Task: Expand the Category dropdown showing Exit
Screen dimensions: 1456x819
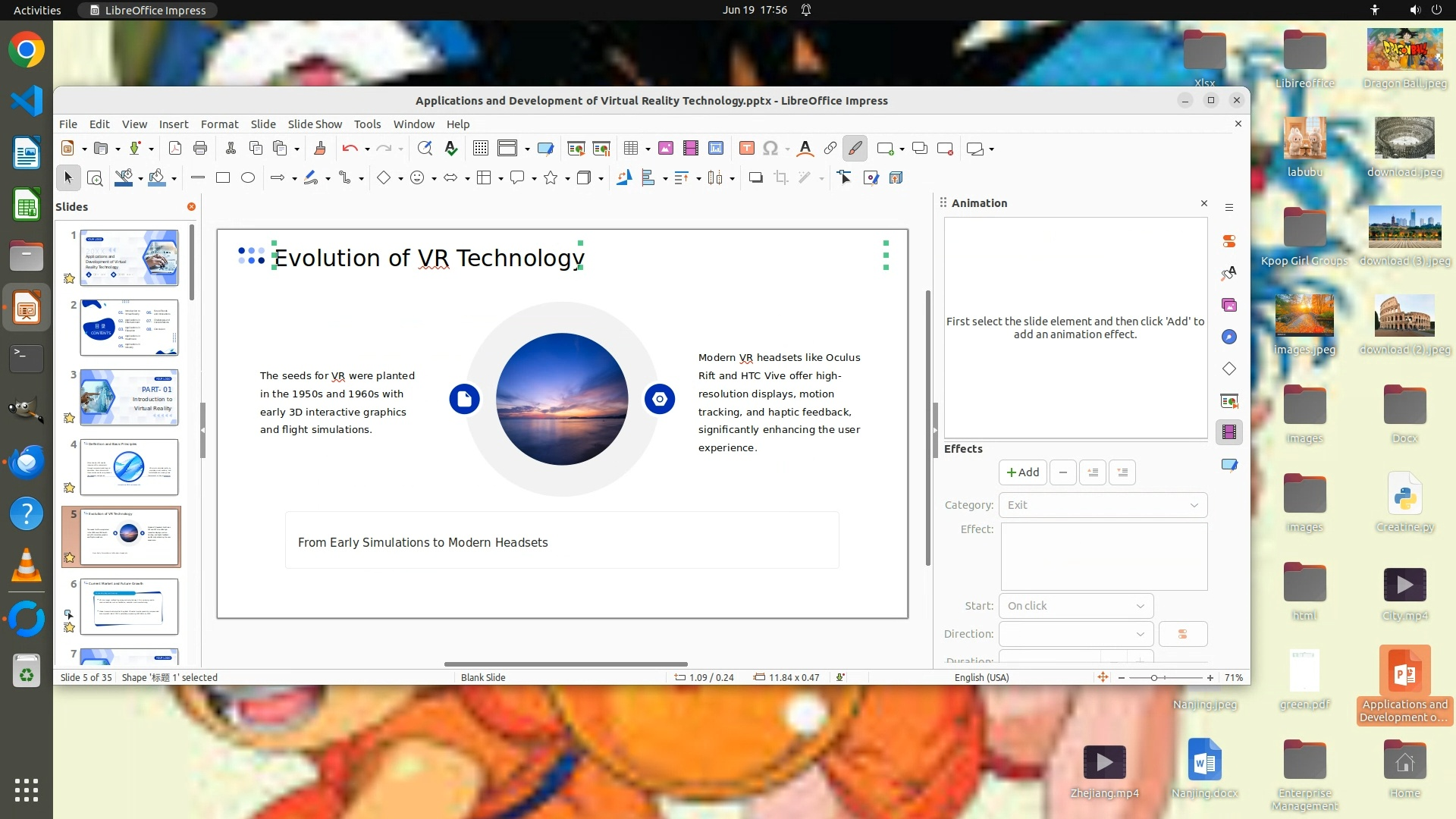Action: pos(1103,505)
